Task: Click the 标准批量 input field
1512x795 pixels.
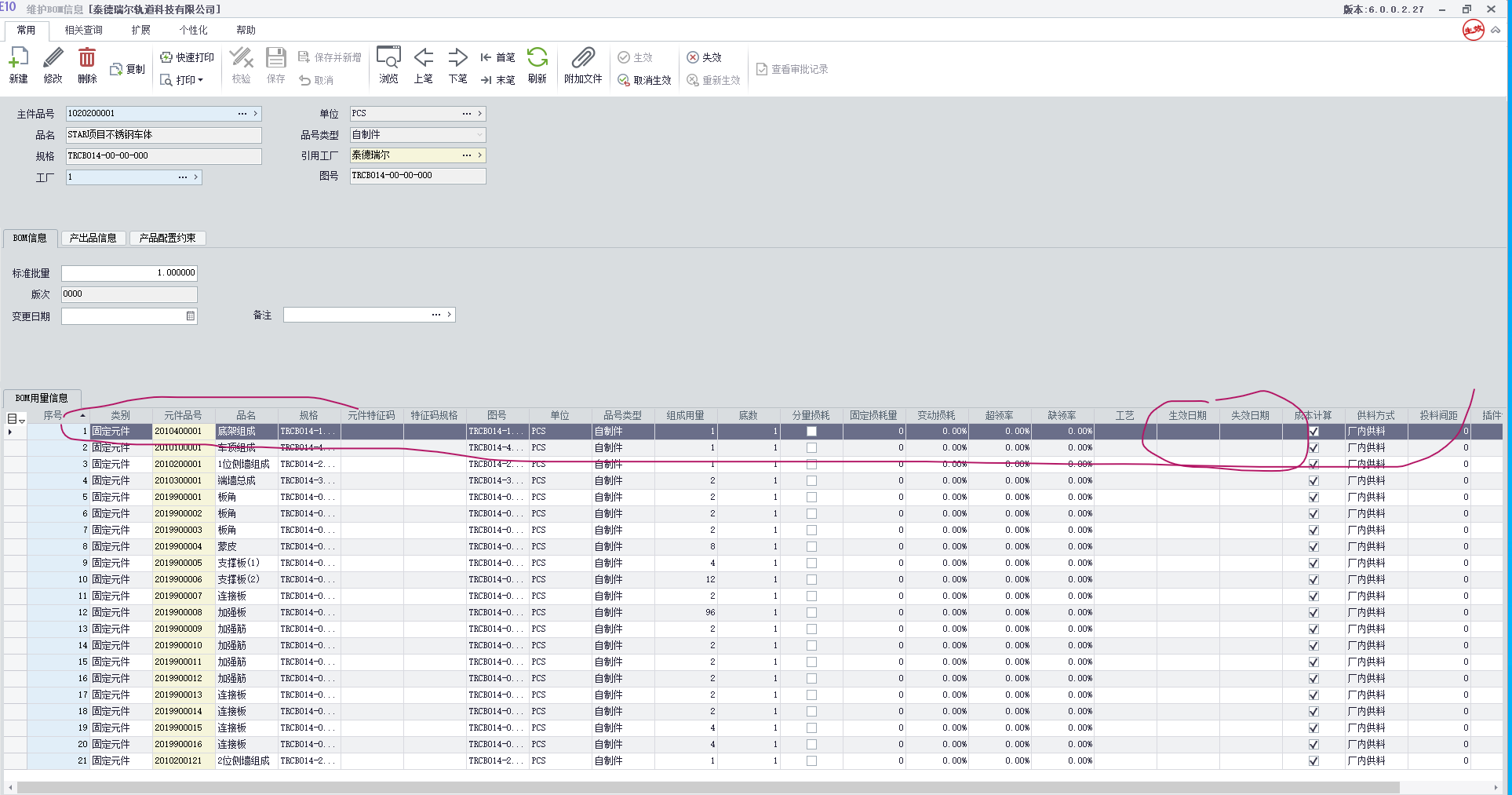Action: 129,273
